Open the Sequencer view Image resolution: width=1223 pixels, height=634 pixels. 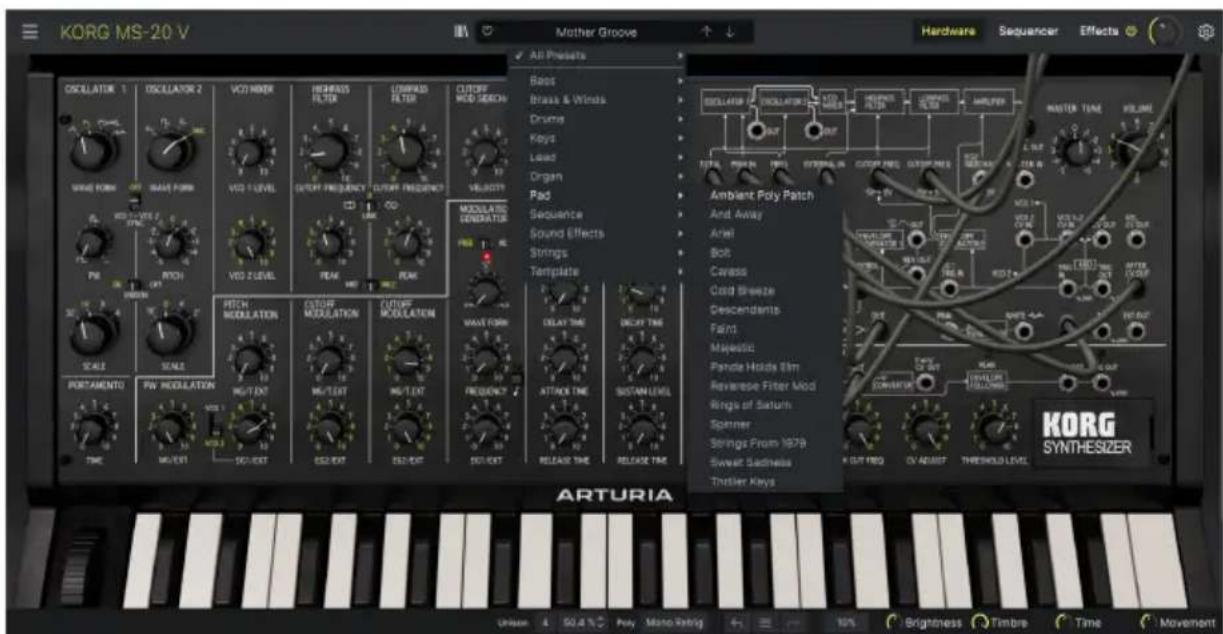[1028, 32]
